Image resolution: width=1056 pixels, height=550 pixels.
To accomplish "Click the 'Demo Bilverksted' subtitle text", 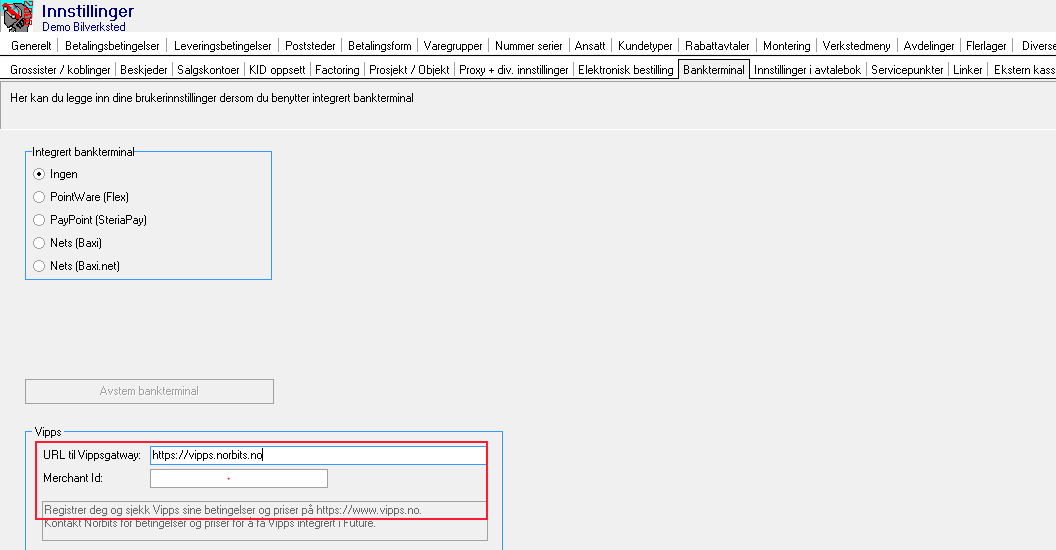I will click(84, 27).
